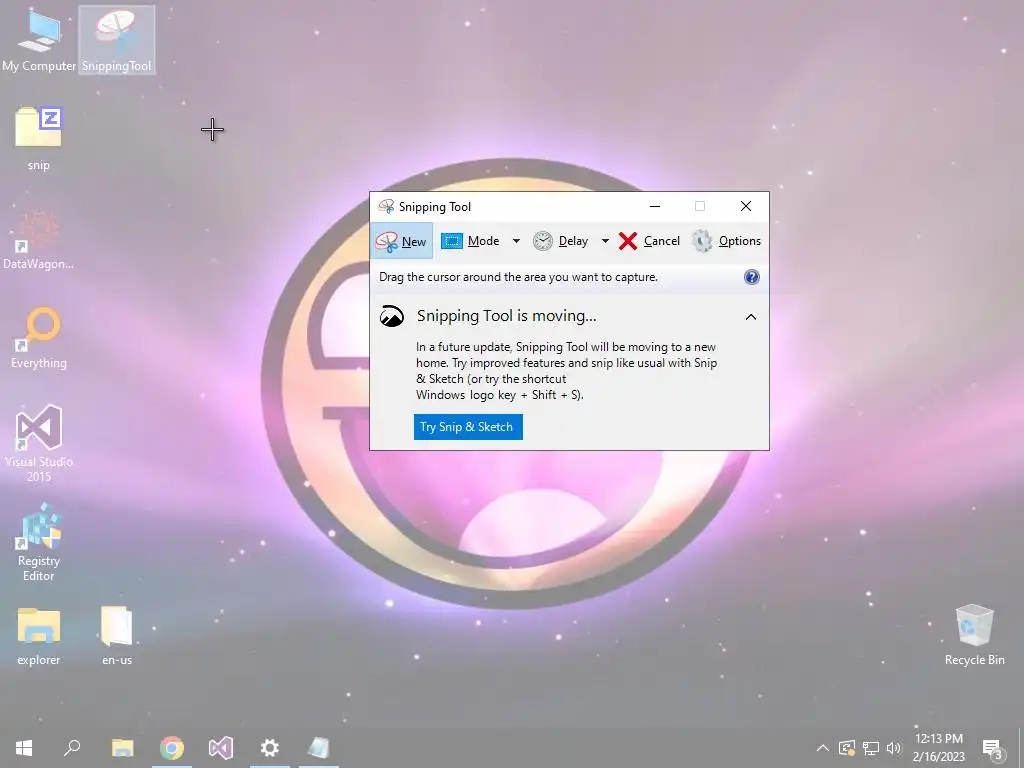The height and width of the screenshot is (768, 1024).
Task: Select Visual Studio 2015 desktop shortcut
Action: pos(39,443)
